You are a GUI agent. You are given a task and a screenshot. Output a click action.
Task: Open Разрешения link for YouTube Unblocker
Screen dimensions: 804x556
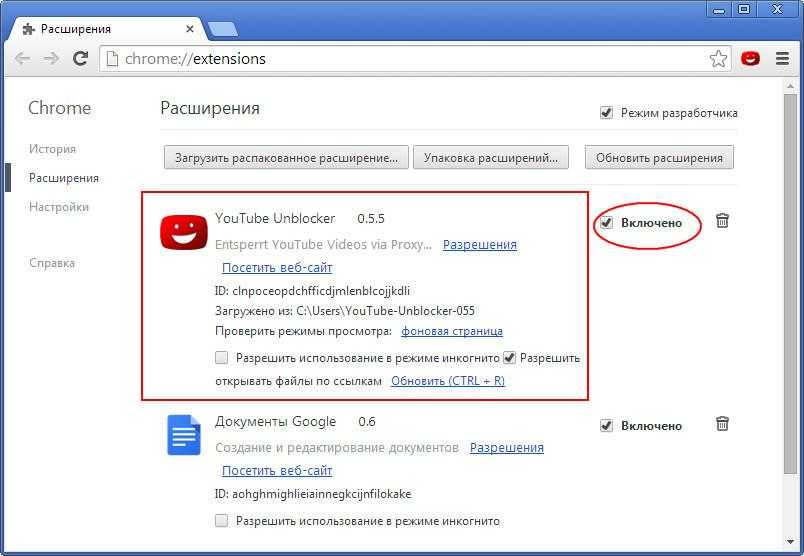click(x=480, y=245)
